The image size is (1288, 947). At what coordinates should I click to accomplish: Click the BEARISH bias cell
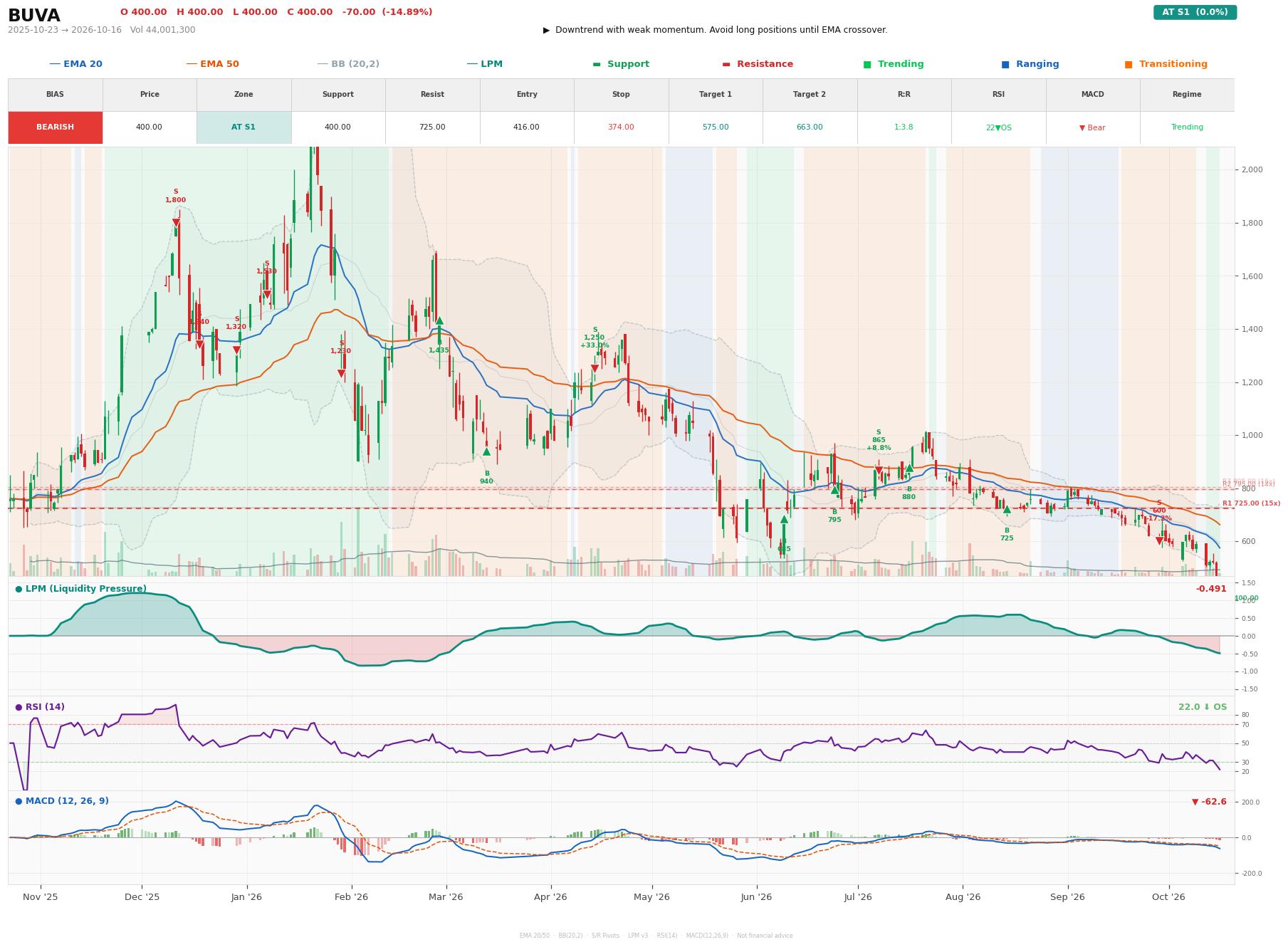coord(56,127)
